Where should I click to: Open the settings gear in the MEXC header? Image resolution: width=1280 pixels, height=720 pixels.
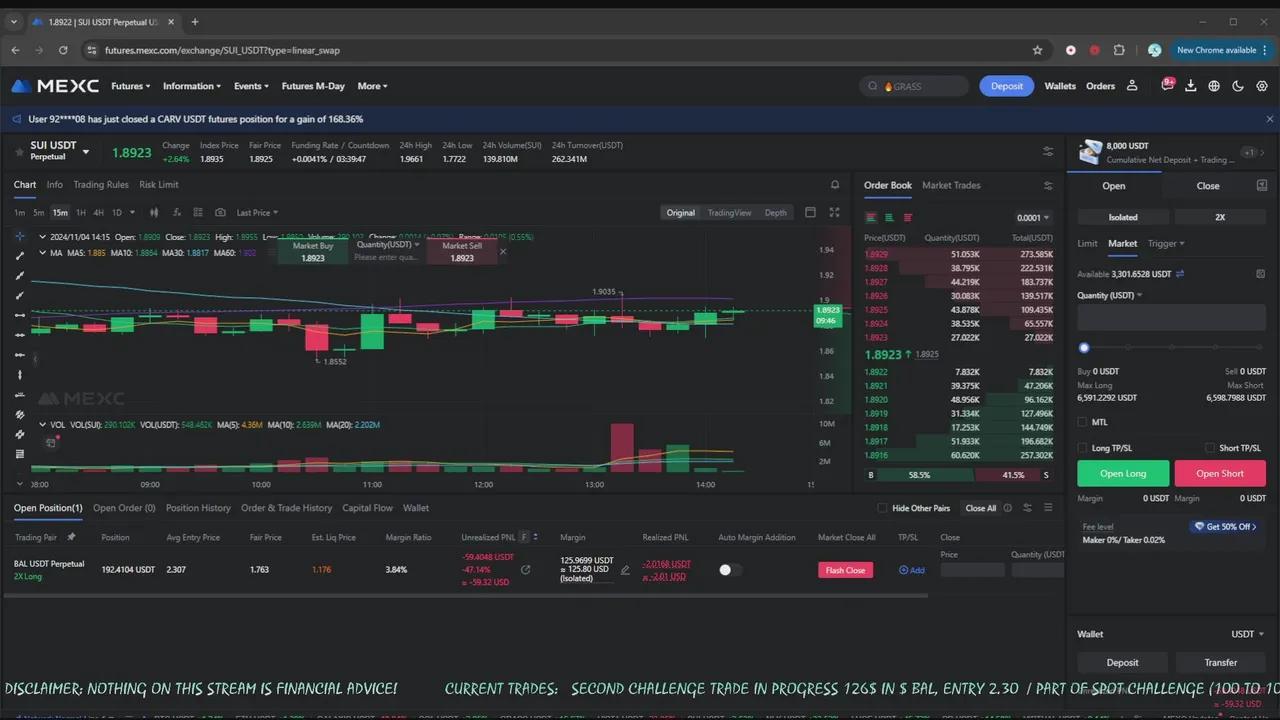tap(1262, 86)
